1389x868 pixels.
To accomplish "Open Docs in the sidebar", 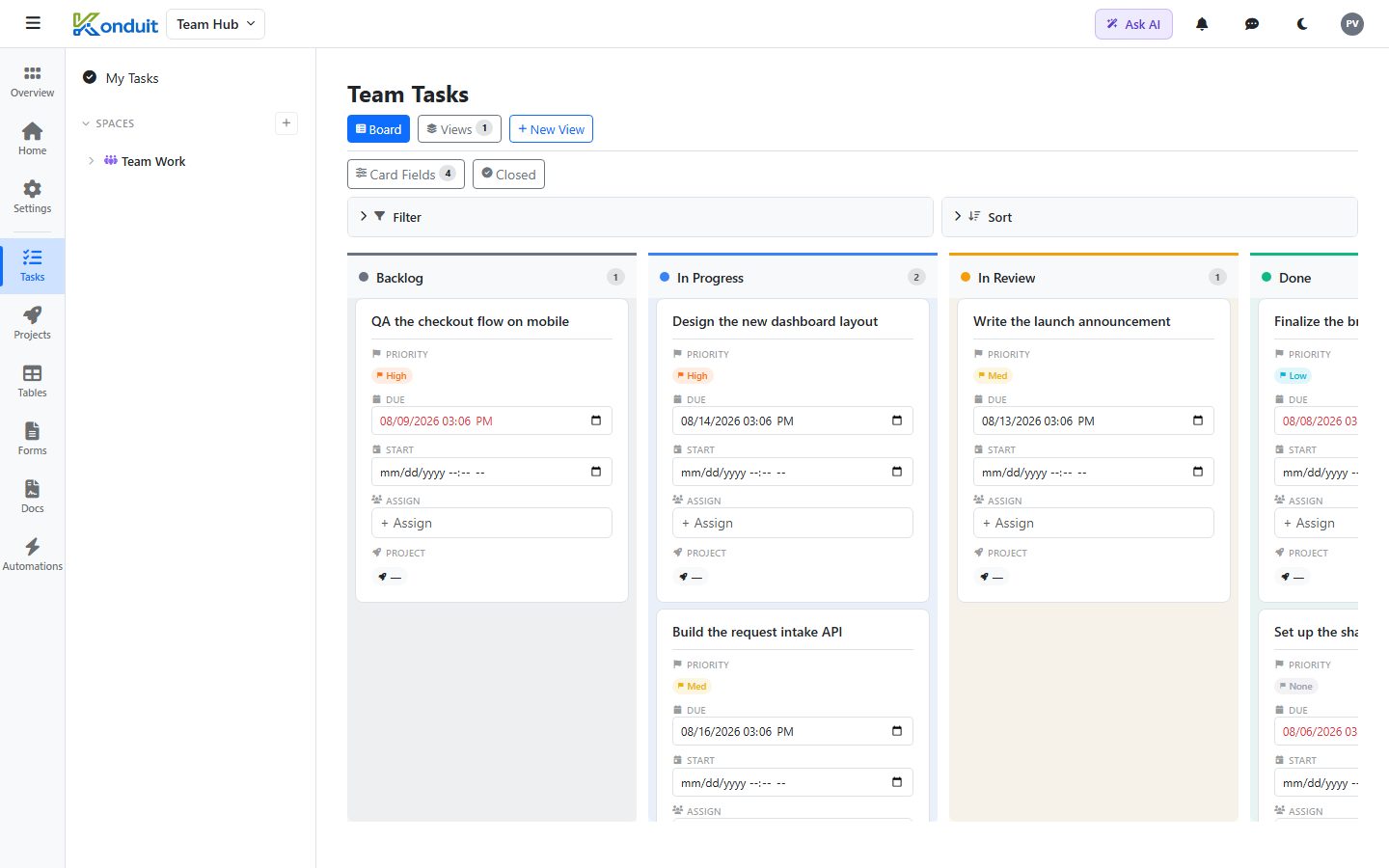I will (x=33, y=497).
